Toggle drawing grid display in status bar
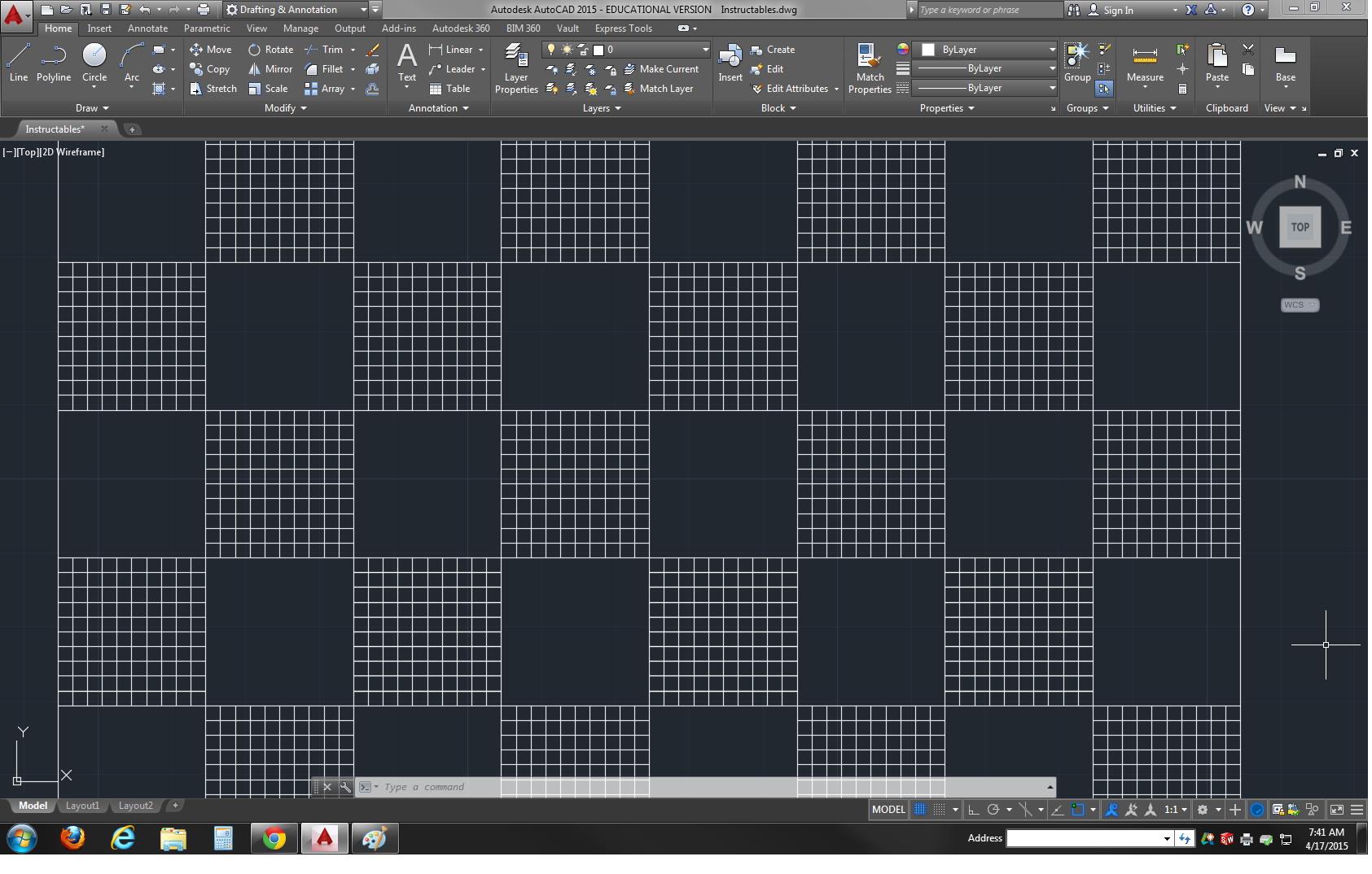The height and width of the screenshot is (874, 1372). coord(920,810)
